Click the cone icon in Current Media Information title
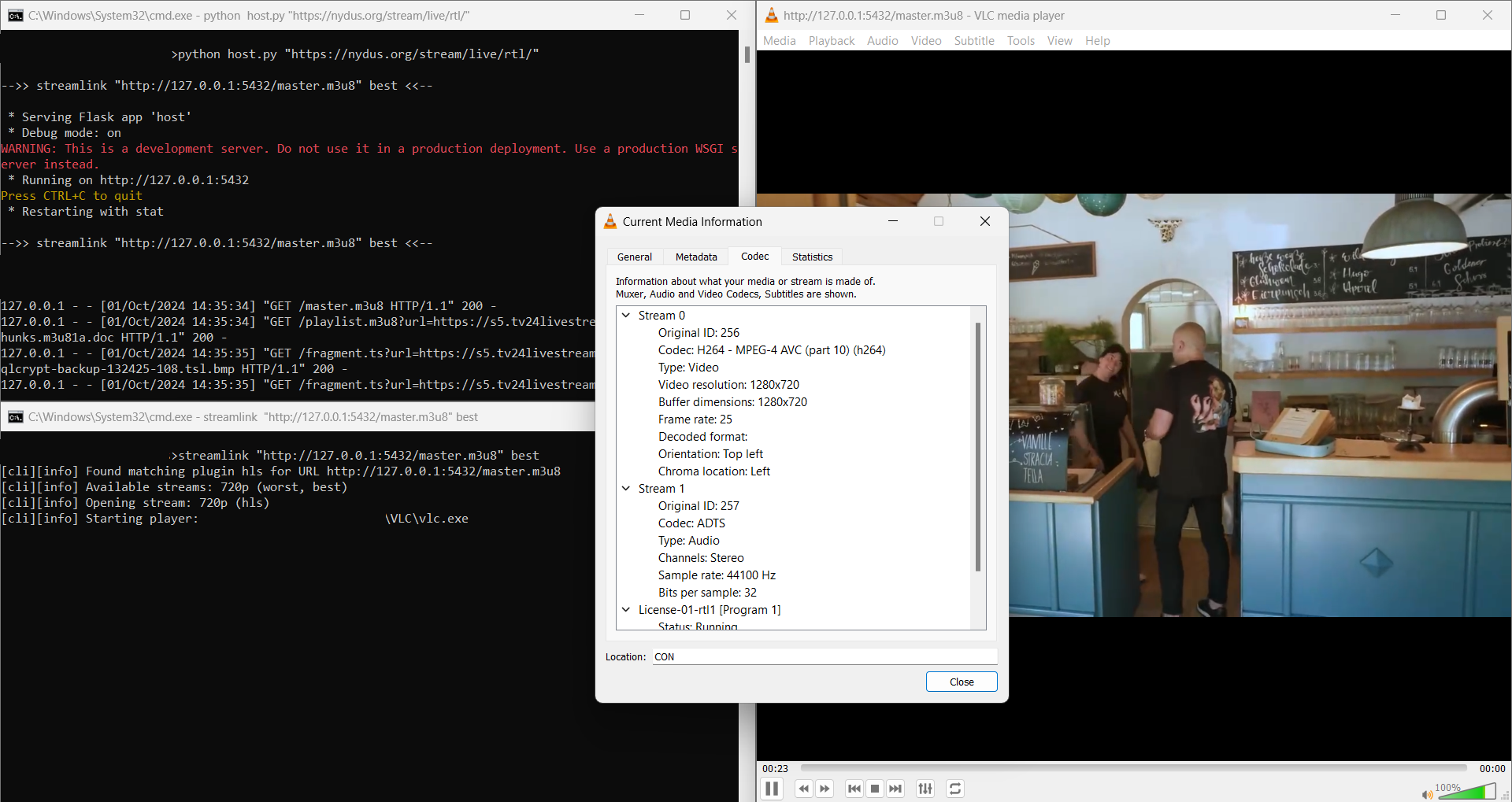This screenshot has width=1512, height=802. click(x=610, y=222)
